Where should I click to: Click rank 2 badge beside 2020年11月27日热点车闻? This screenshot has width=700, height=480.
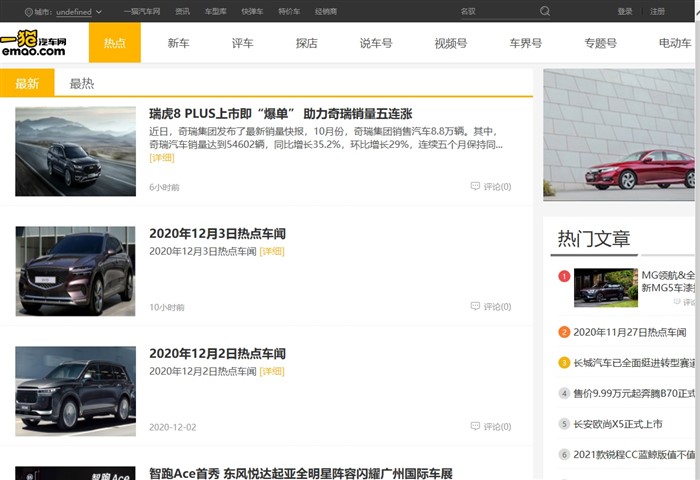(x=564, y=332)
